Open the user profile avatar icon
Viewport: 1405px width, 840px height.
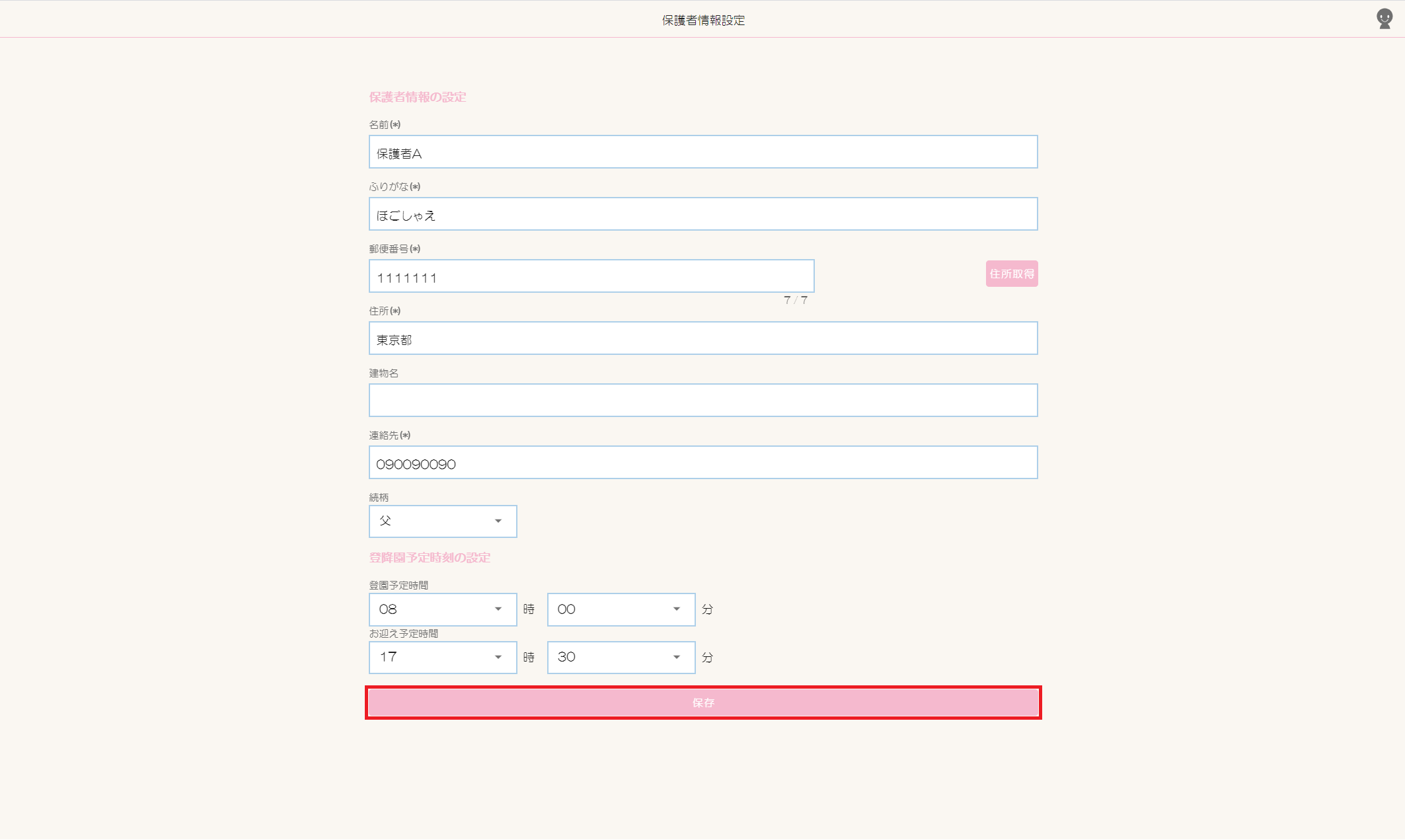[x=1385, y=19]
